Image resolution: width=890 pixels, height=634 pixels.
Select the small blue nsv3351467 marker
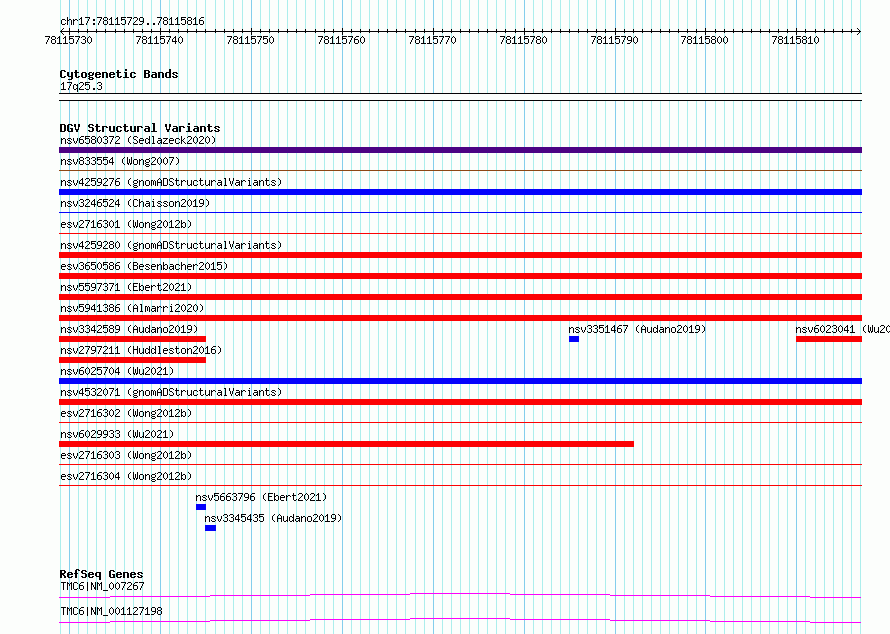574,339
